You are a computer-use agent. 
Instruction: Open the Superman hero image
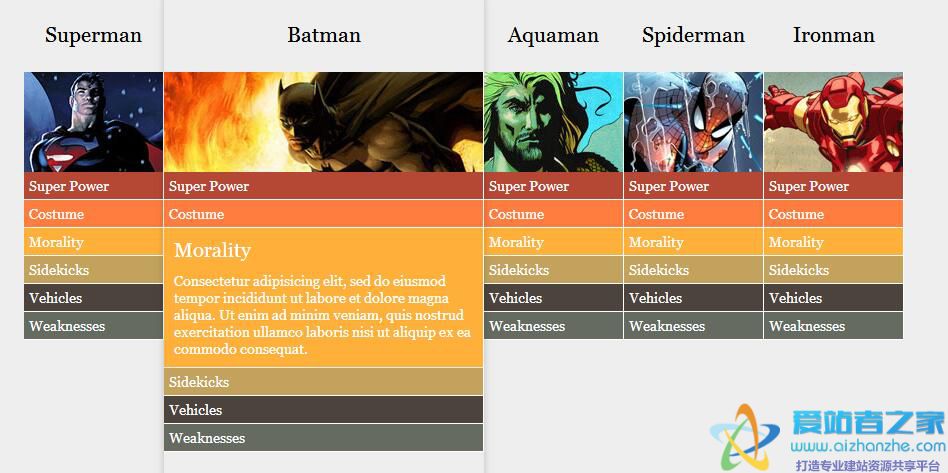pyautogui.click(x=93, y=122)
